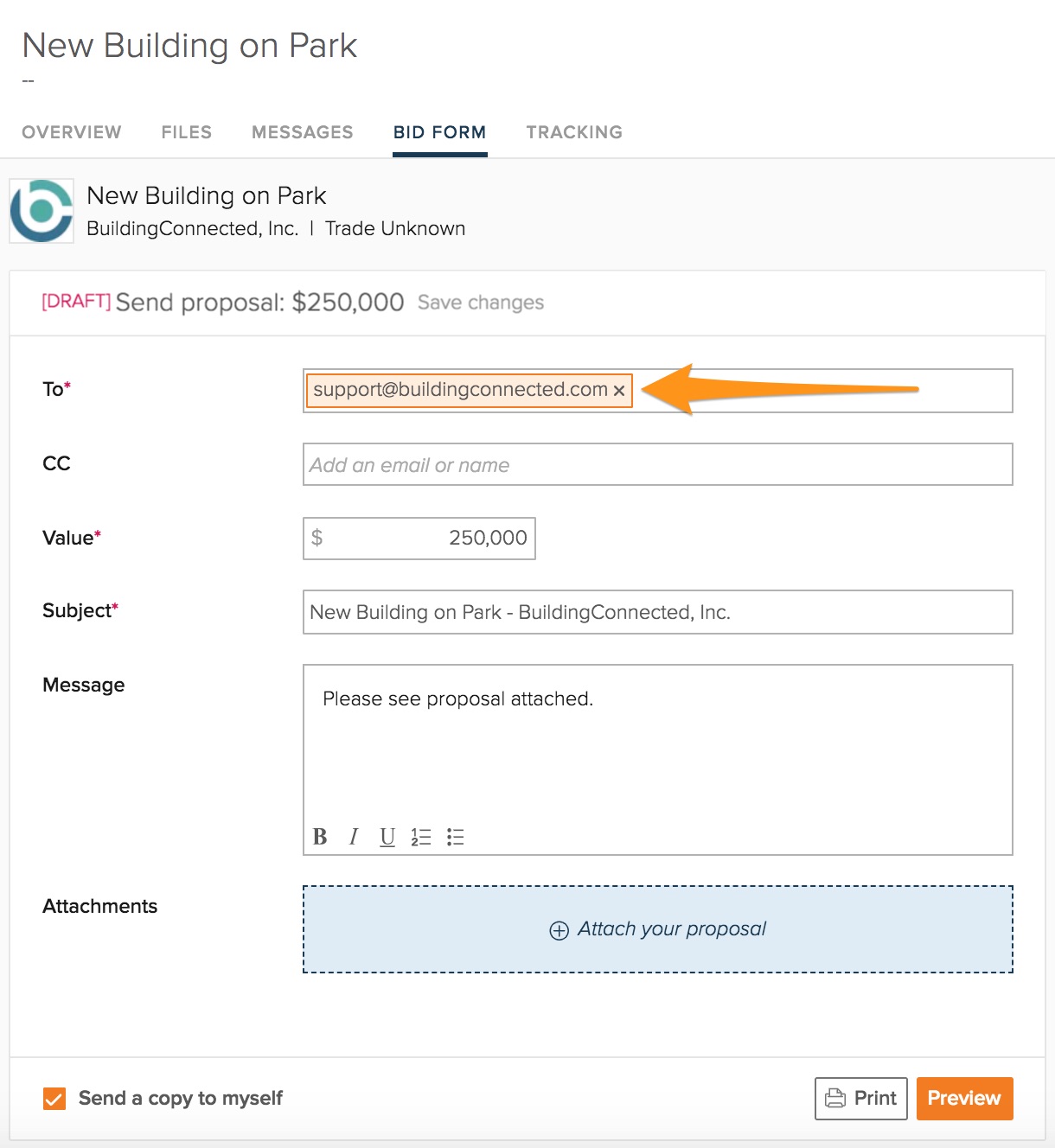Open the Overview tab
Viewport: 1055px width, 1148px height.
pos(72,132)
